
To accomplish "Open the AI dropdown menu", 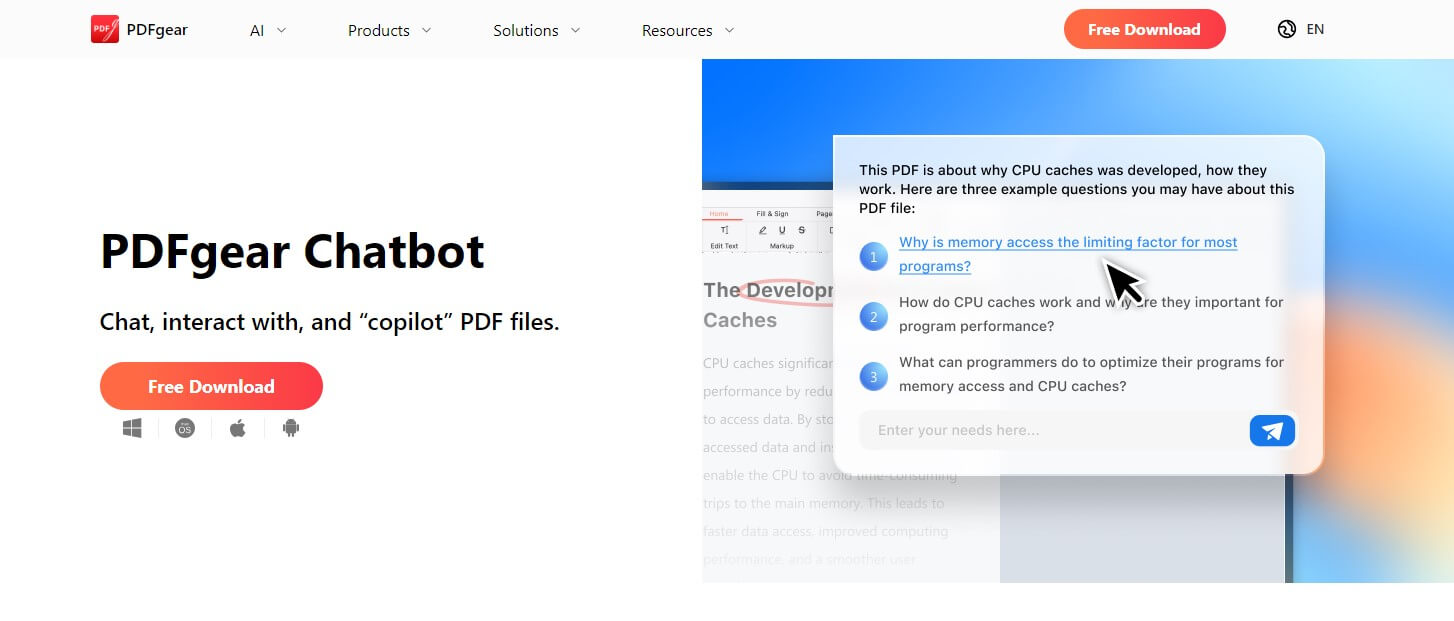I will point(268,30).
